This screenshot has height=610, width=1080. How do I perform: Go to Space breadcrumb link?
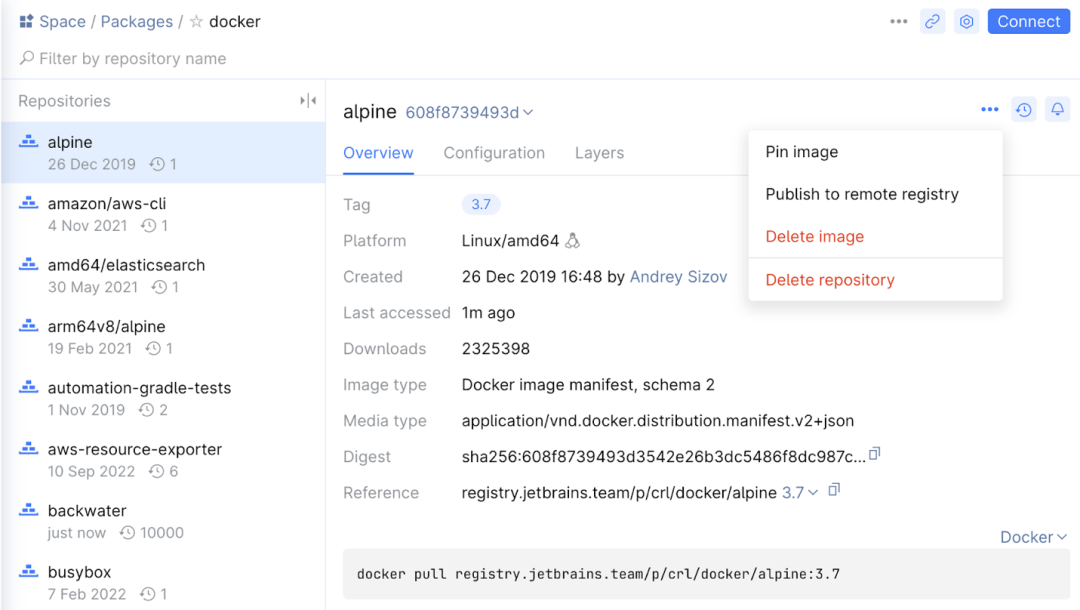click(x=62, y=21)
